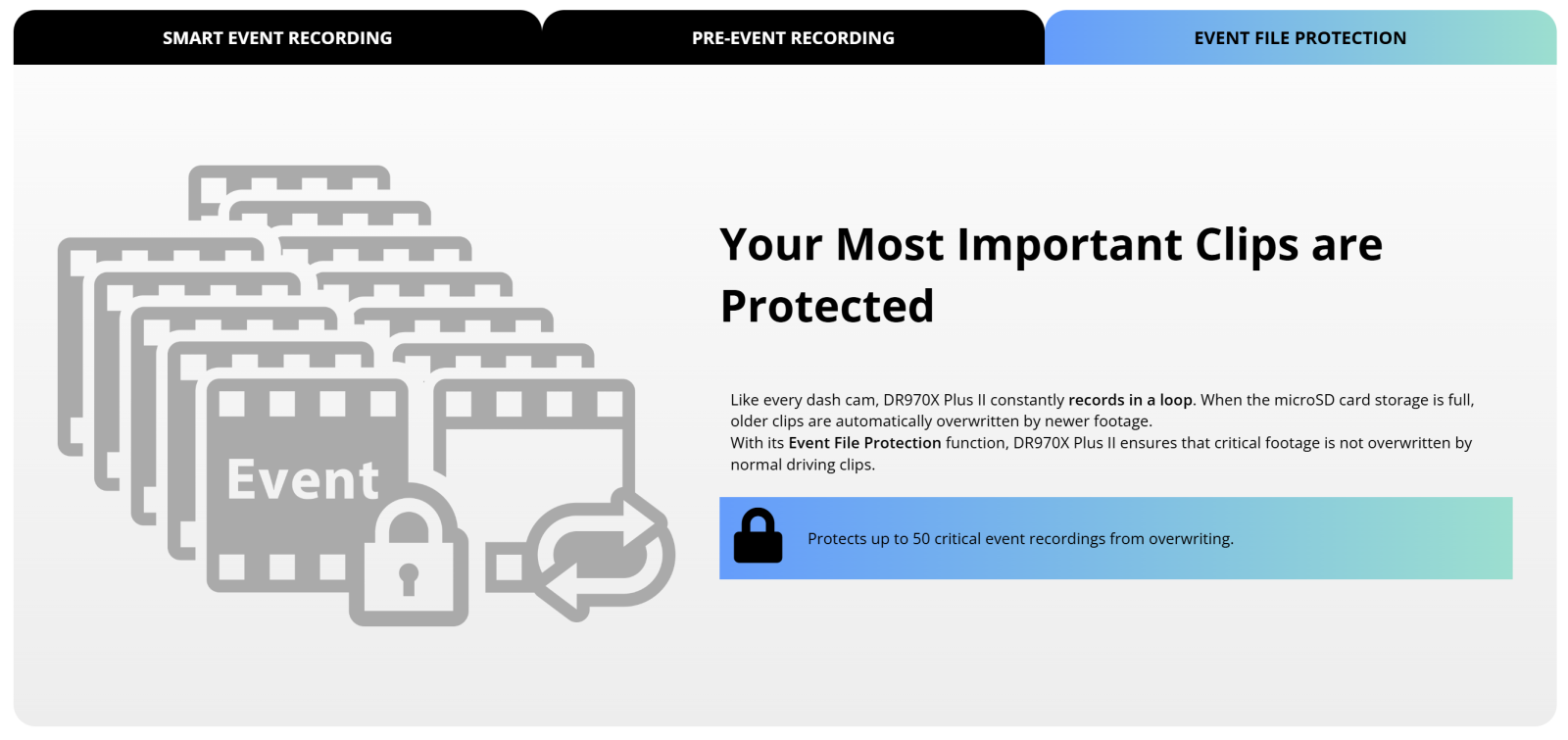Open the Pre-Event Recording tab

(x=793, y=38)
